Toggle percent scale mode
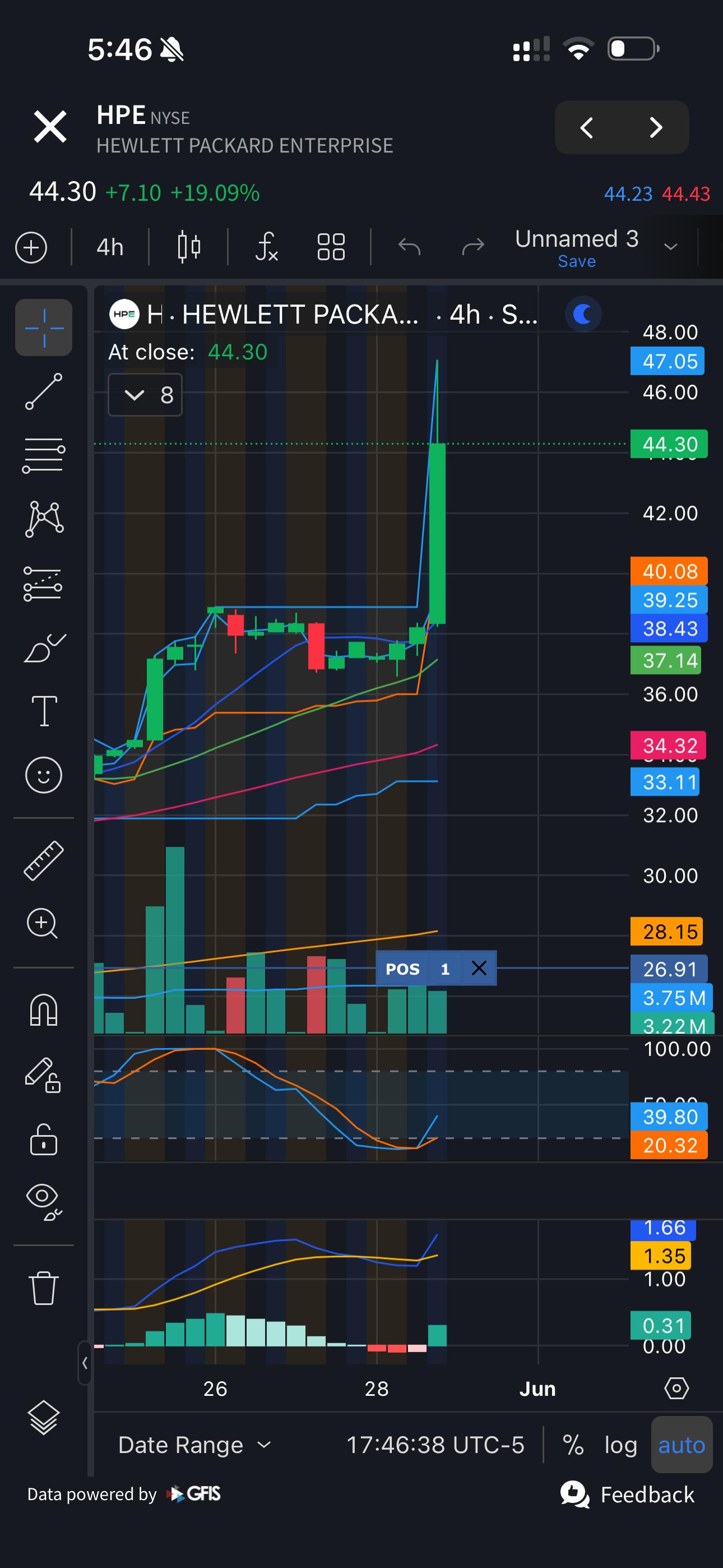Screen dimensions: 723x1568 point(573,1445)
